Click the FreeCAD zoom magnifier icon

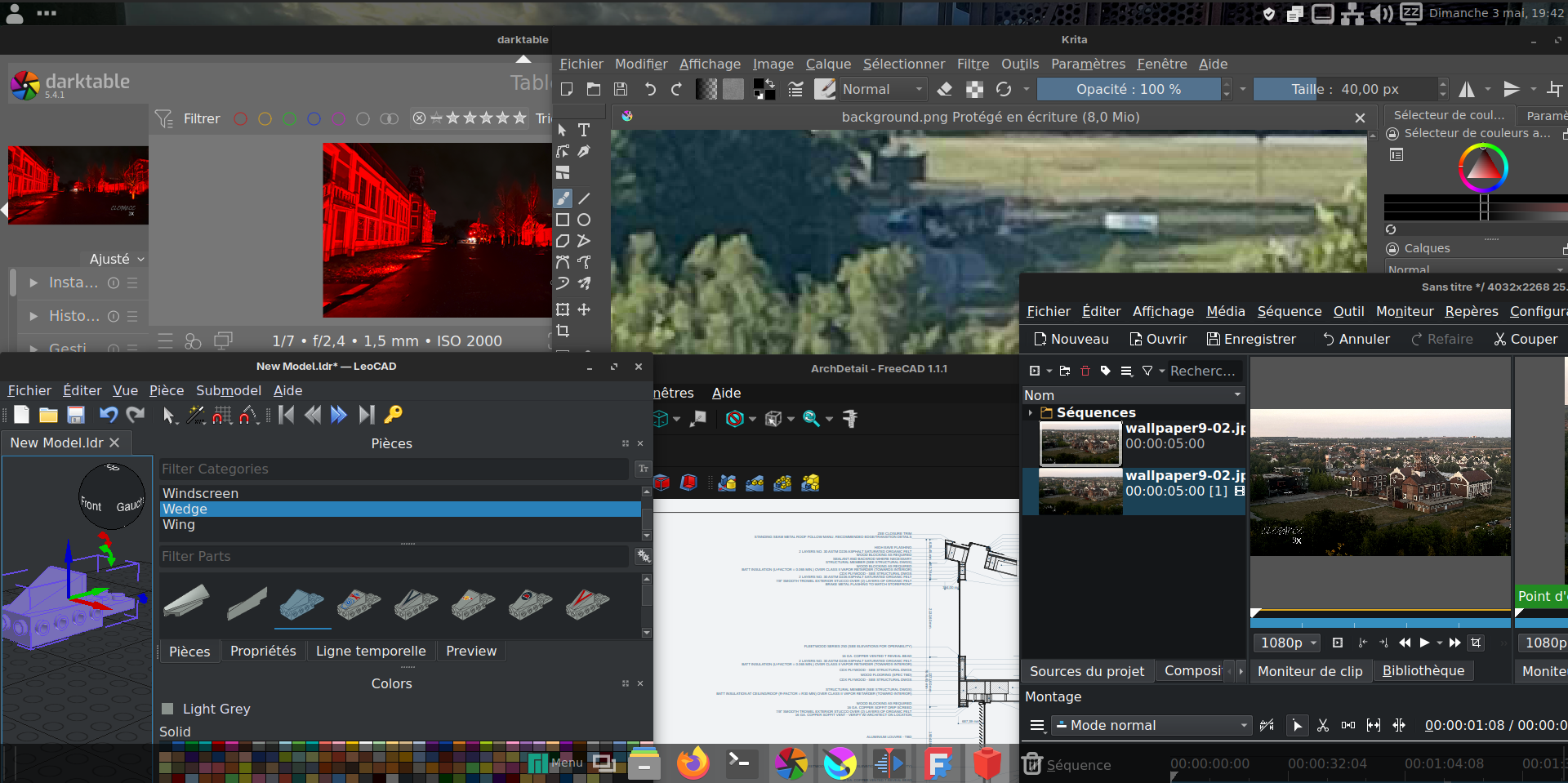(x=811, y=419)
